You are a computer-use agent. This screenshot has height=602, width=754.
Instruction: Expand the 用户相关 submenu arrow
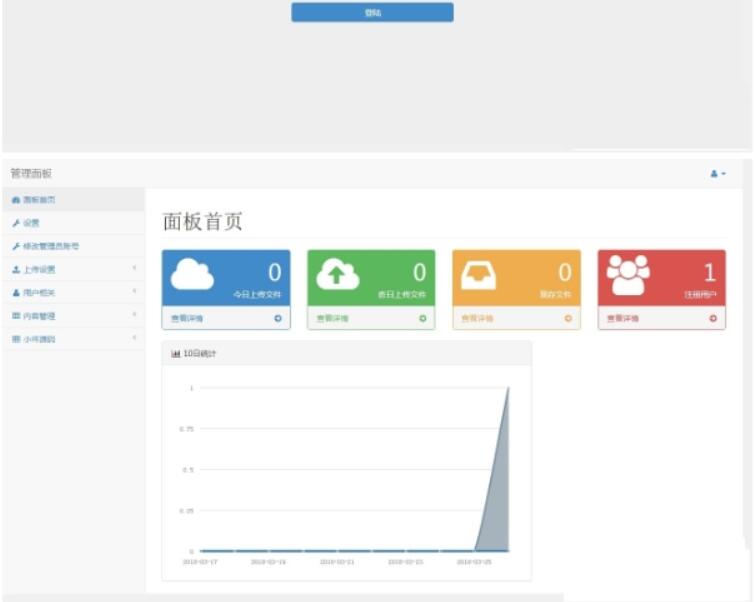click(x=134, y=293)
